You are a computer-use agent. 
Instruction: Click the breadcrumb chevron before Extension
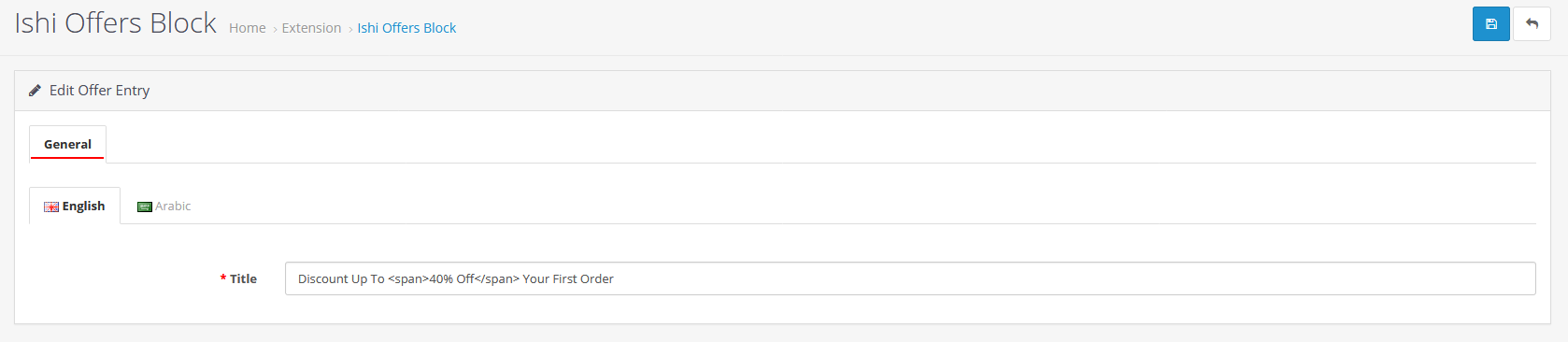[275, 30]
